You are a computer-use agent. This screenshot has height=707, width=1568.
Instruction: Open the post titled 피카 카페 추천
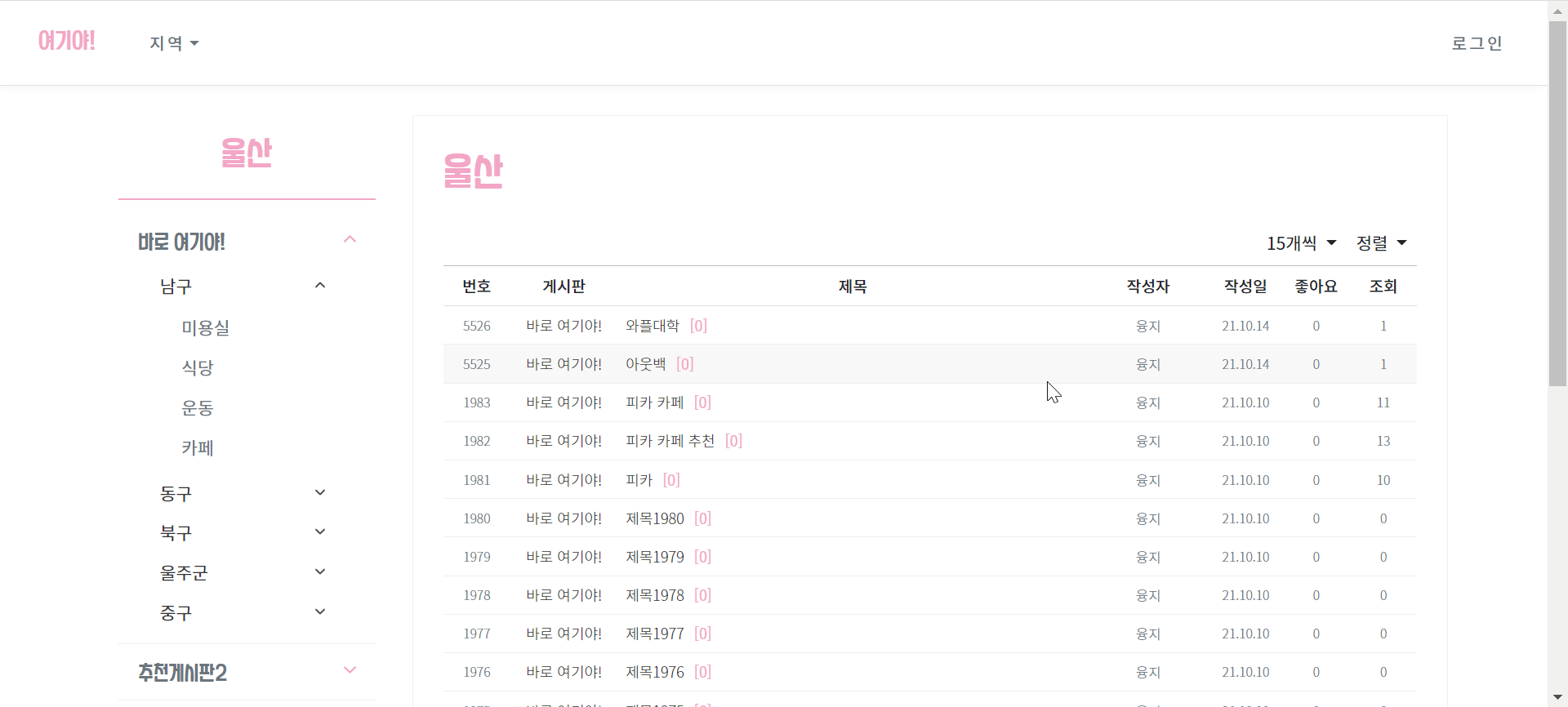click(x=670, y=441)
